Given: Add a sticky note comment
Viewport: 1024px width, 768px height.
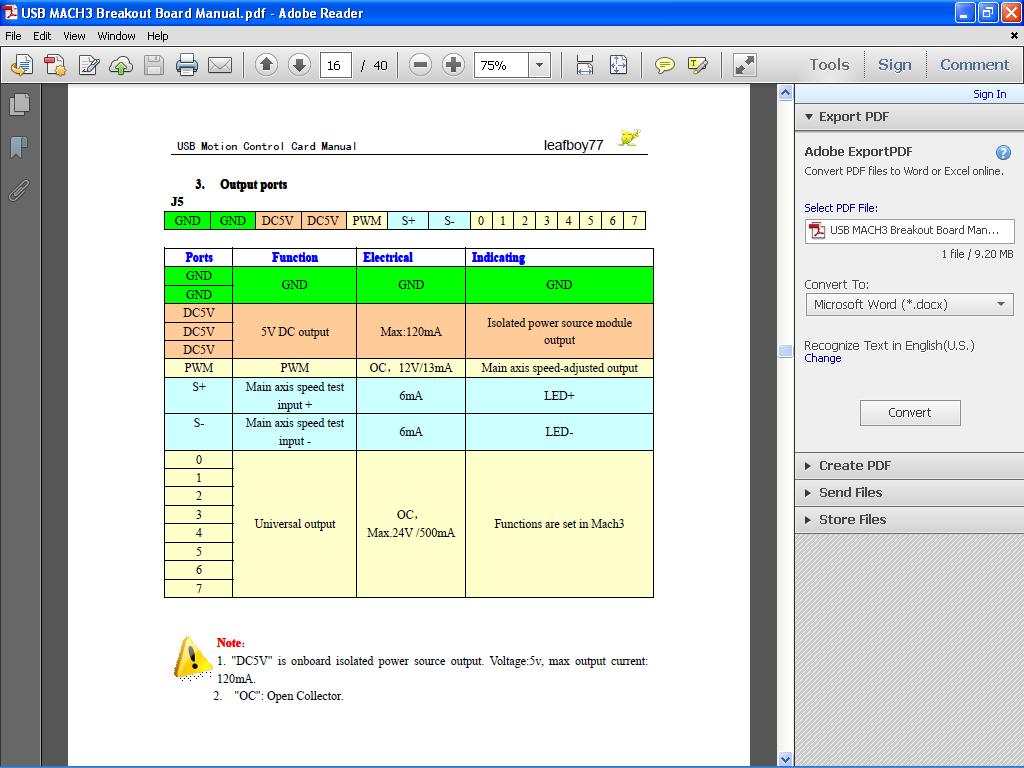Looking at the screenshot, I should pos(664,65).
